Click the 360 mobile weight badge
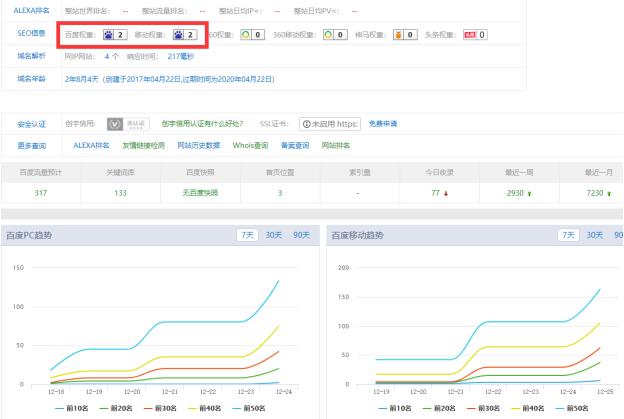 coord(334,34)
